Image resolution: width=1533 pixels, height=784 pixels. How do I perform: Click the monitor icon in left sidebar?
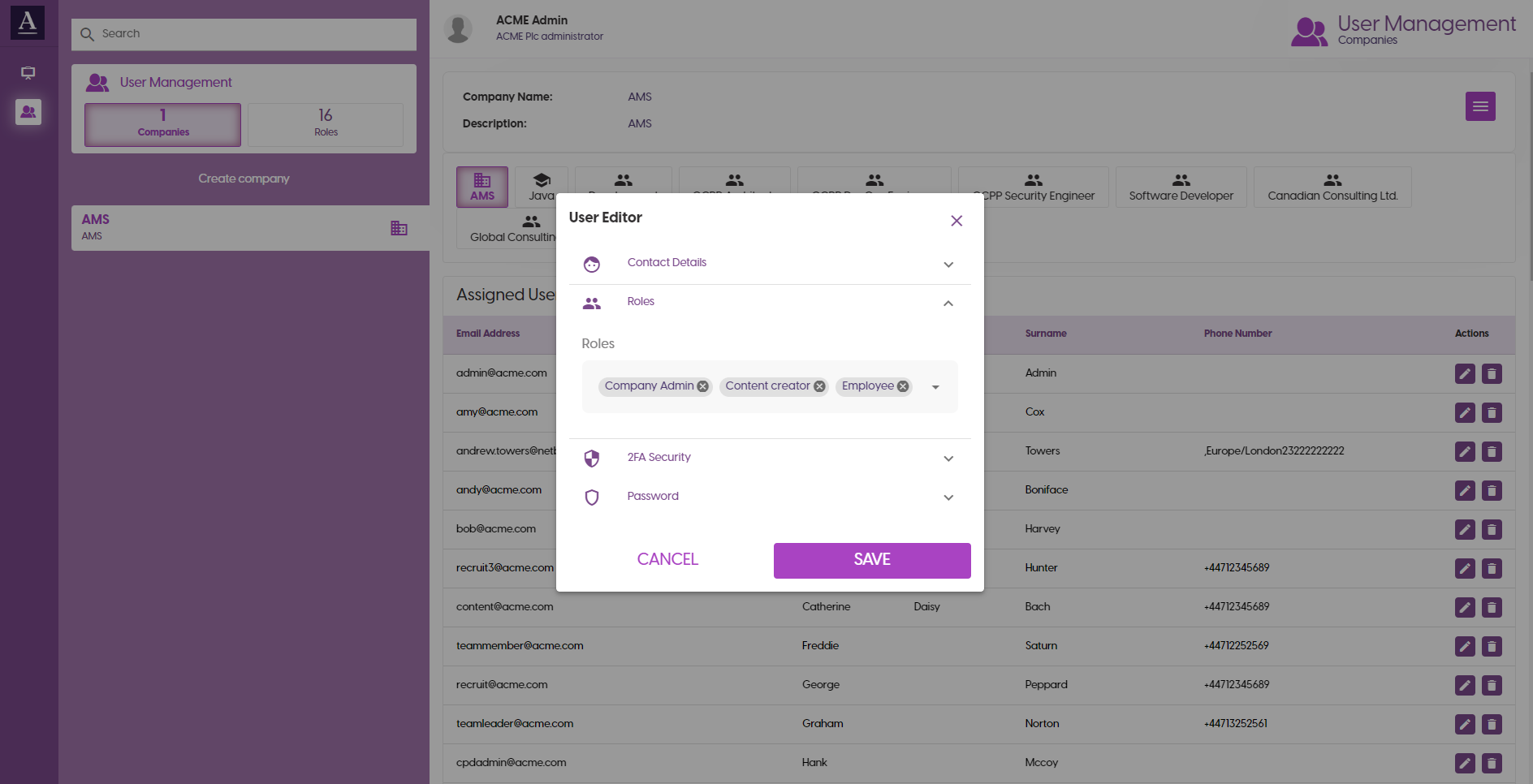click(28, 73)
